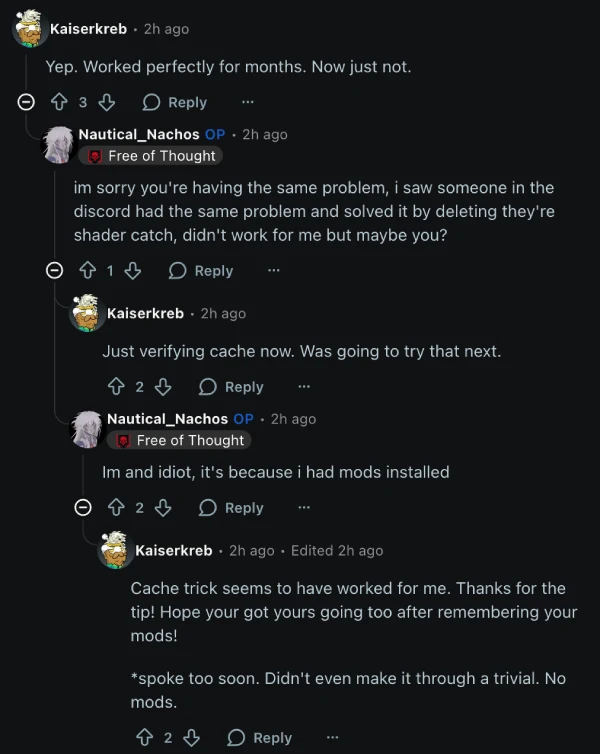Upvote the shader cache suggestion comment

click(x=87, y=271)
